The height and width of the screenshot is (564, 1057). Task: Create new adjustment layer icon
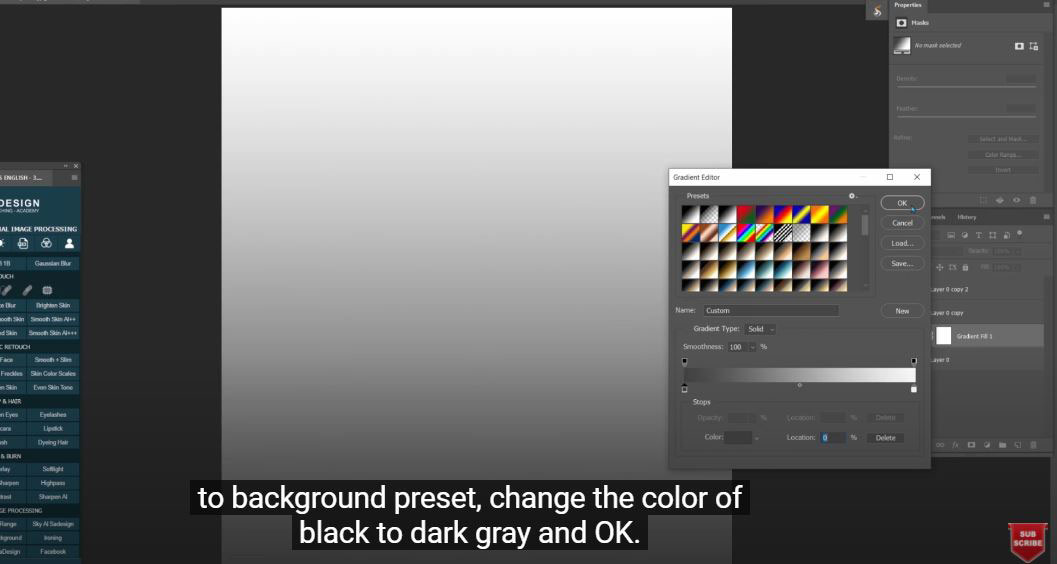987,445
